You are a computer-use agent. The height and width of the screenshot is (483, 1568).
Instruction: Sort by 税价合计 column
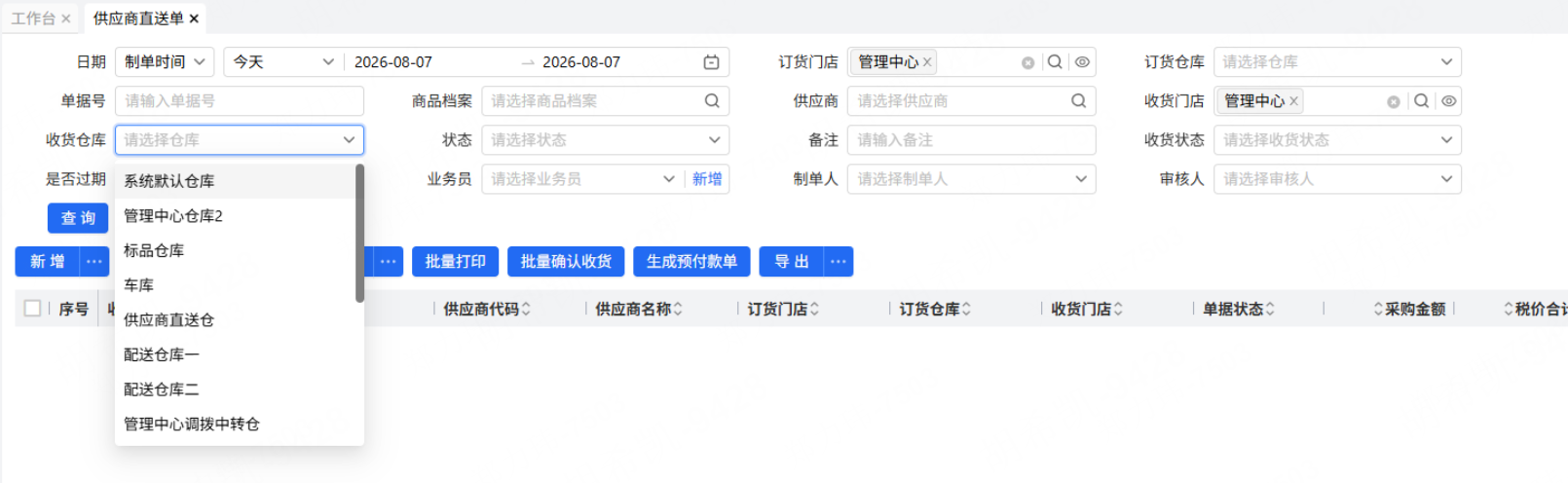click(1509, 309)
